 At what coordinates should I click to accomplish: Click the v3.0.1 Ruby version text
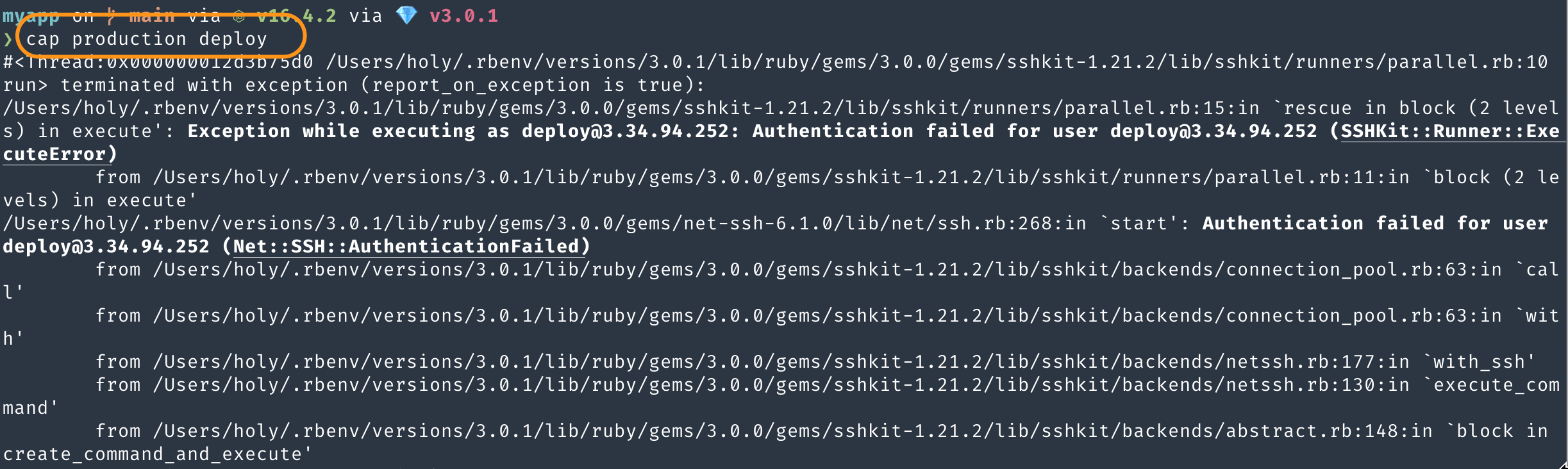463,15
